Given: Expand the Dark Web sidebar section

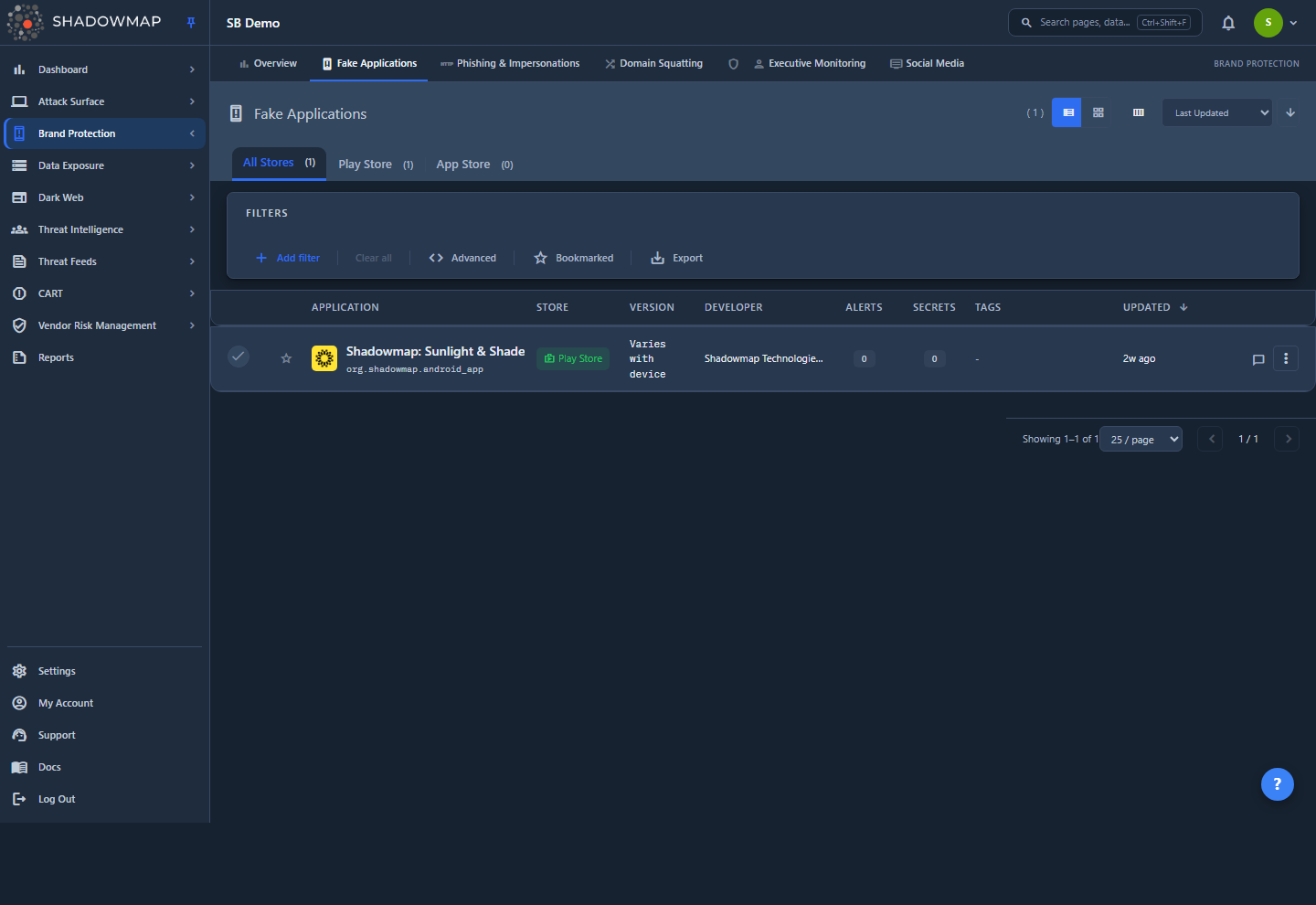Looking at the screenshot, I should (x=103, y=197).
